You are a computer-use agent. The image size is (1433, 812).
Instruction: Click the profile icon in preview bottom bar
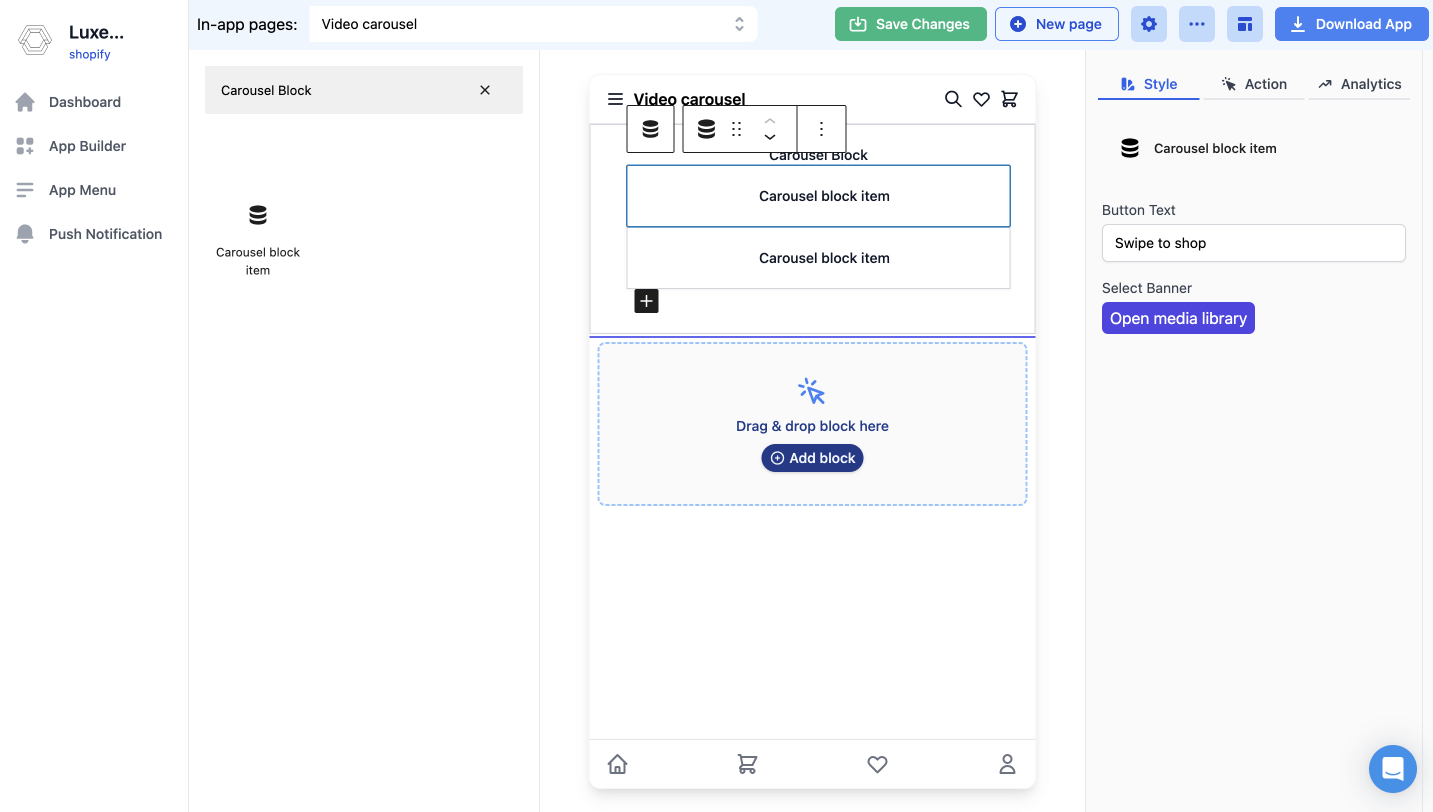tap(1007, 764)
